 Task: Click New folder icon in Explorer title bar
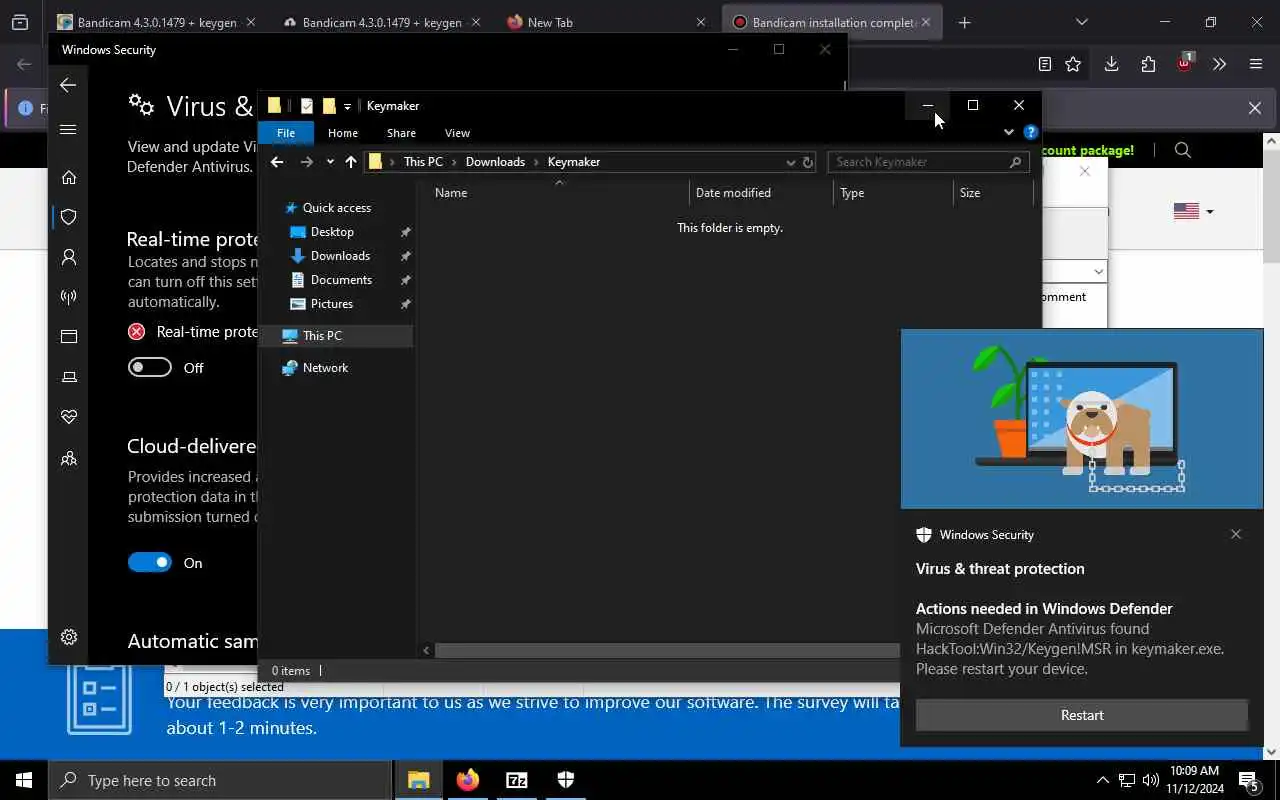(x=329, y=106)
